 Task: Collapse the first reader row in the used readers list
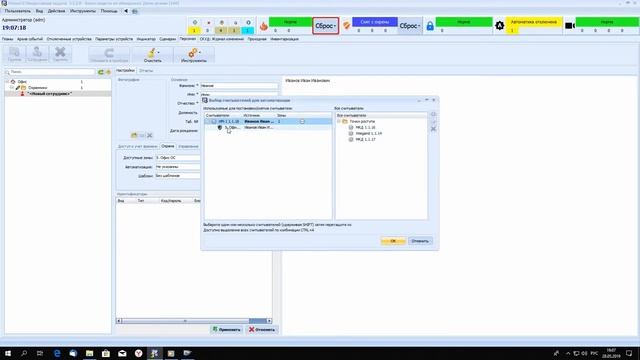coord(208,122)
